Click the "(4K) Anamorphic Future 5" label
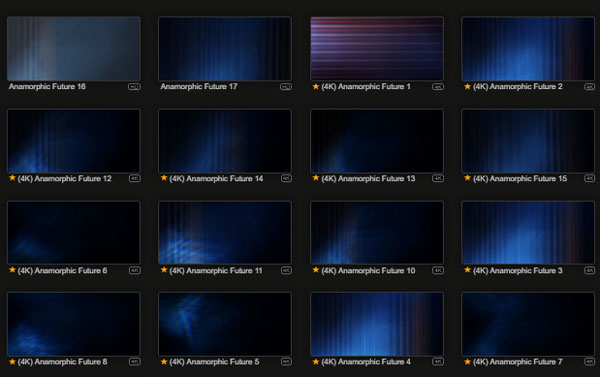The width and height of the screenshot is (600, 377). point(214,362)
